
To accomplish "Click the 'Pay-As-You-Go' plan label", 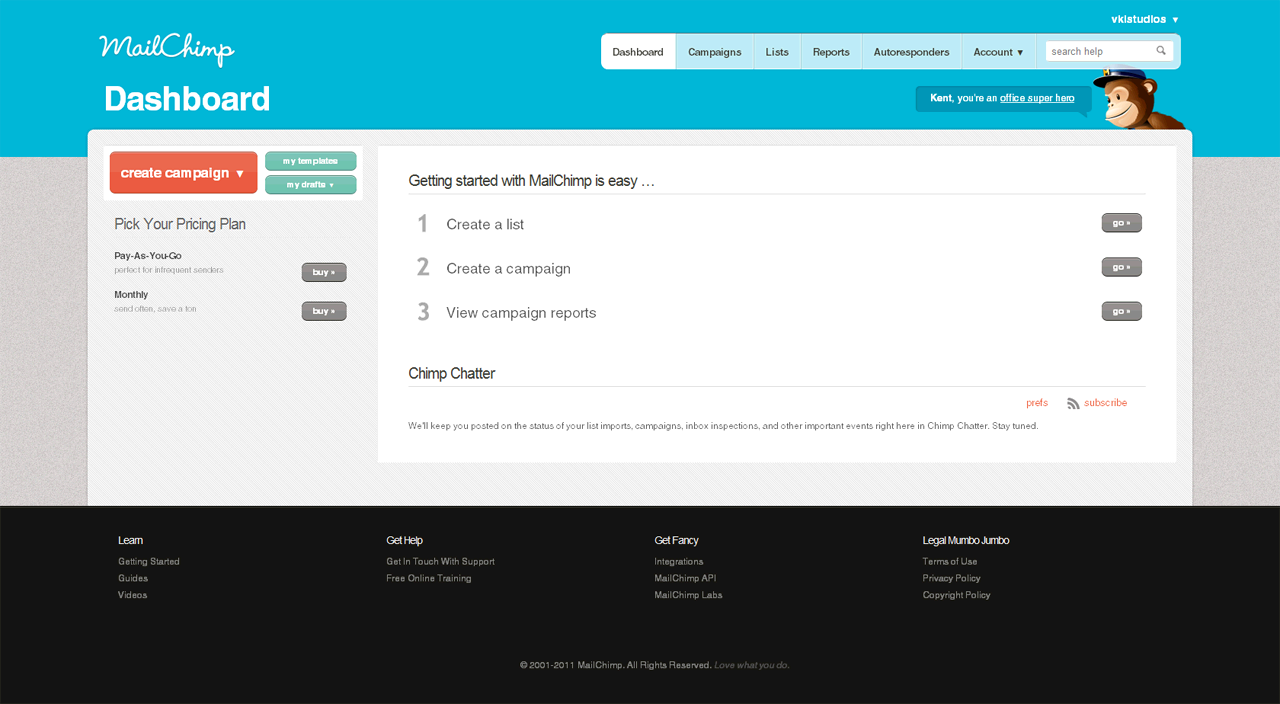I will [148, 256].
